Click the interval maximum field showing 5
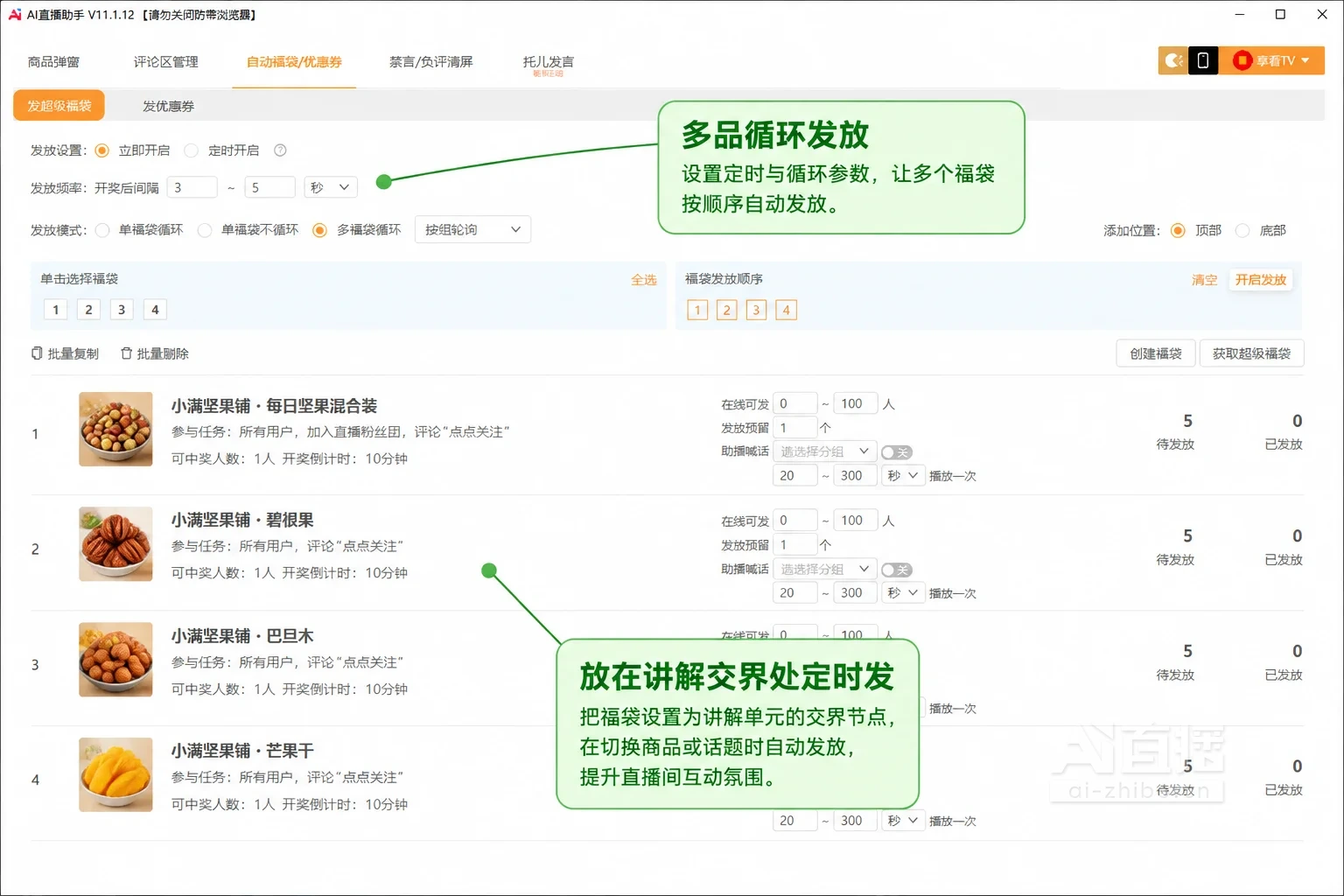 tap(269, 187)
